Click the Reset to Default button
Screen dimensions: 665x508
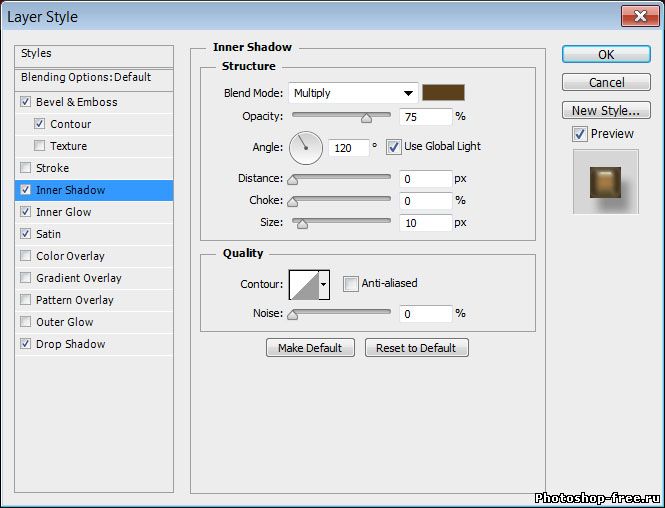pos(416,348)
